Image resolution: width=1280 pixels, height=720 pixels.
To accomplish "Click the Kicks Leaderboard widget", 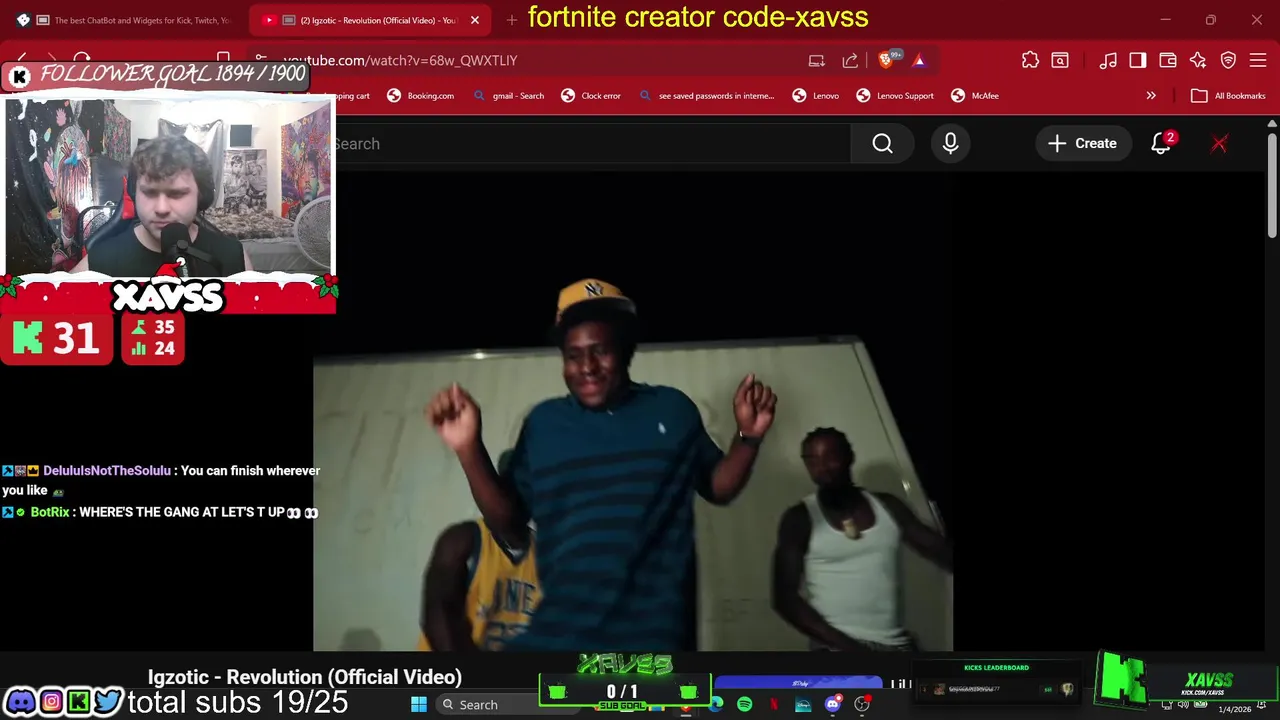I will pos(996,682).
